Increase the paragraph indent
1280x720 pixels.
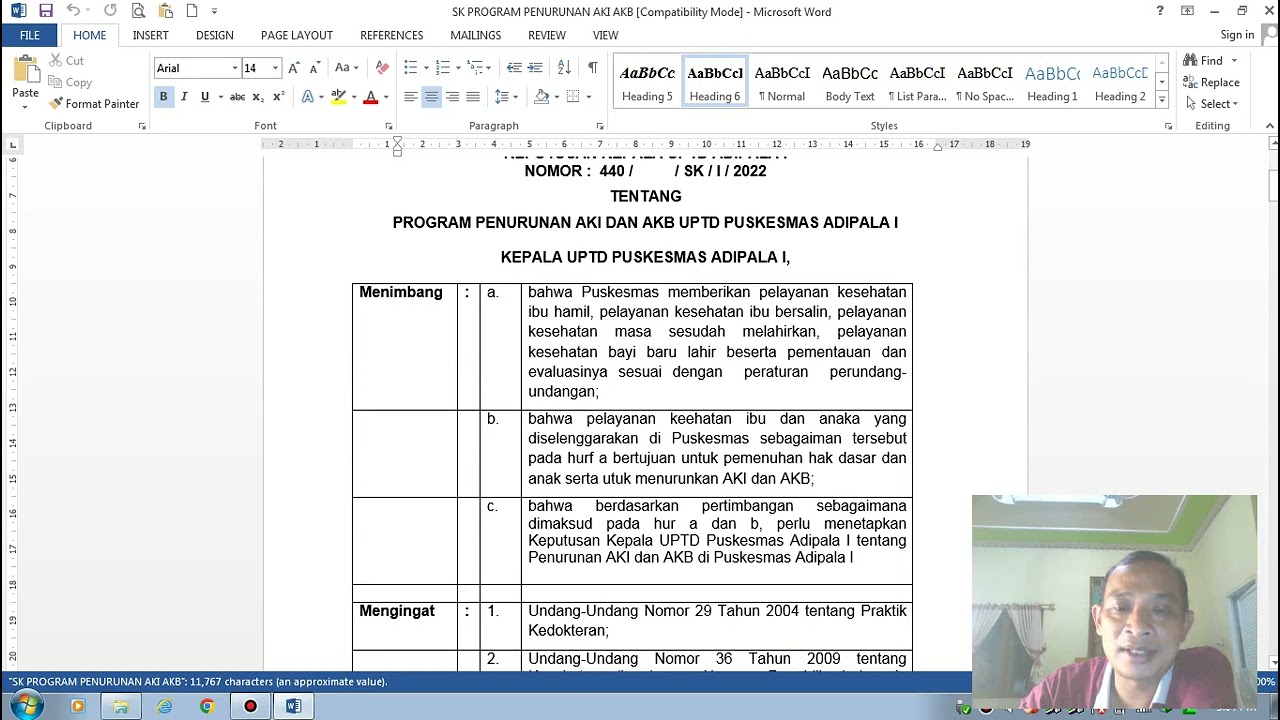[x=535, y=68]
